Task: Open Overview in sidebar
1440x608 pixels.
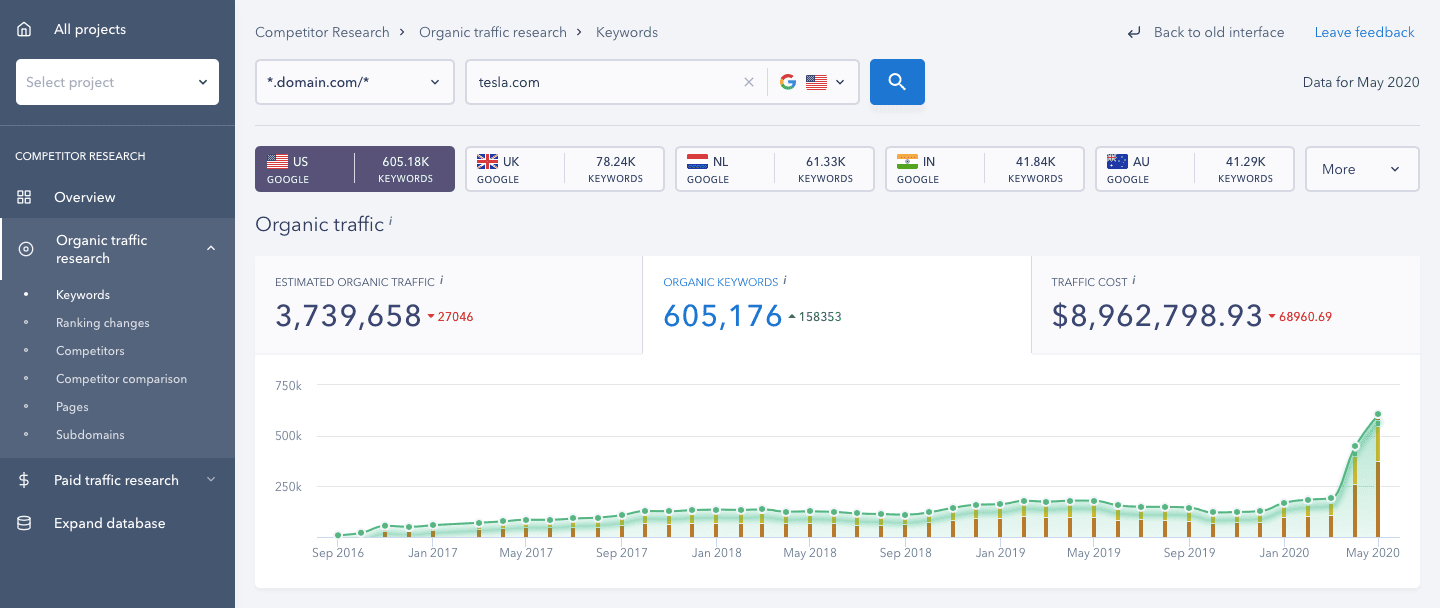Action: [x=85, y=197]
